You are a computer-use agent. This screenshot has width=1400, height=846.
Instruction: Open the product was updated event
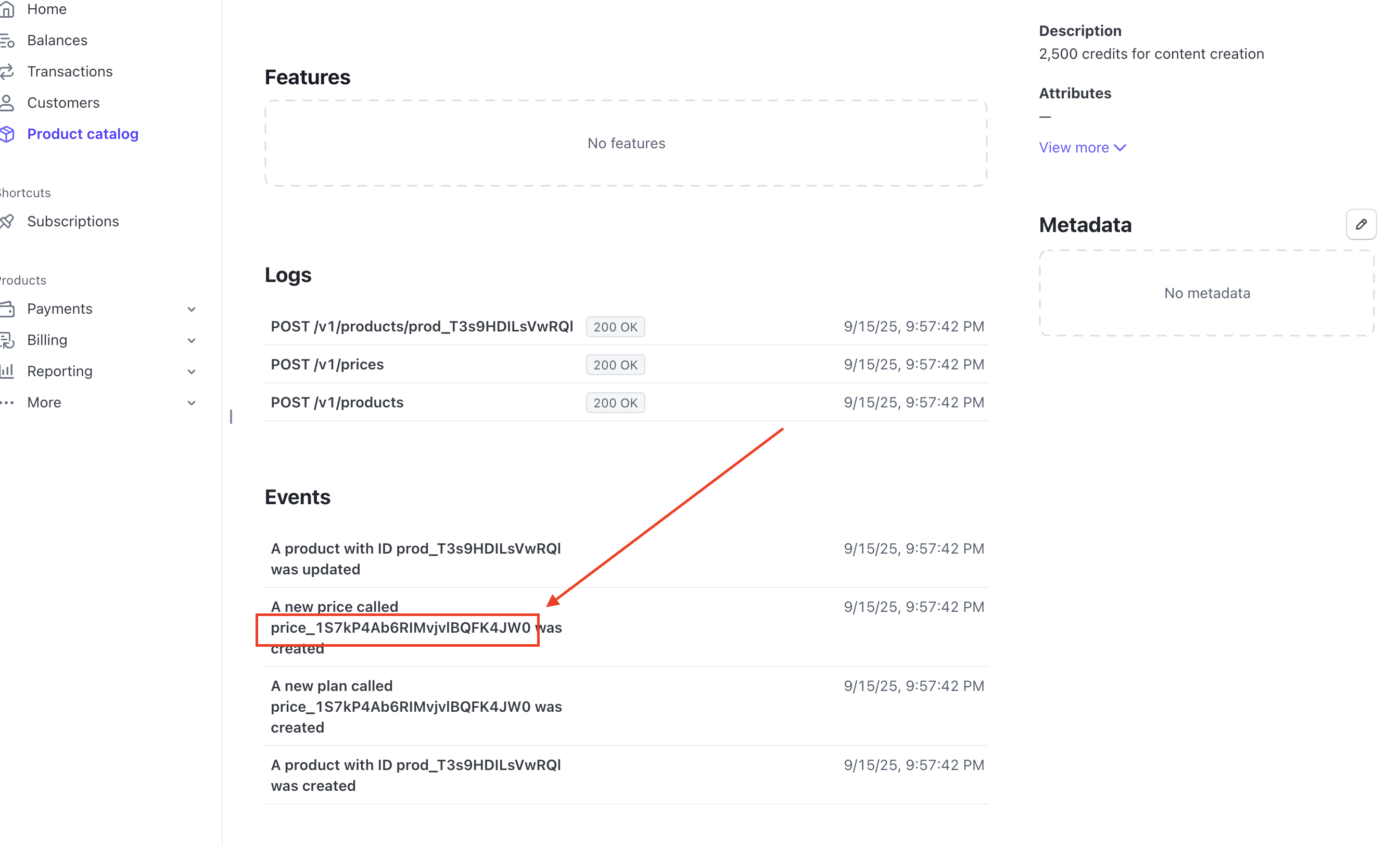pos(627,559)
